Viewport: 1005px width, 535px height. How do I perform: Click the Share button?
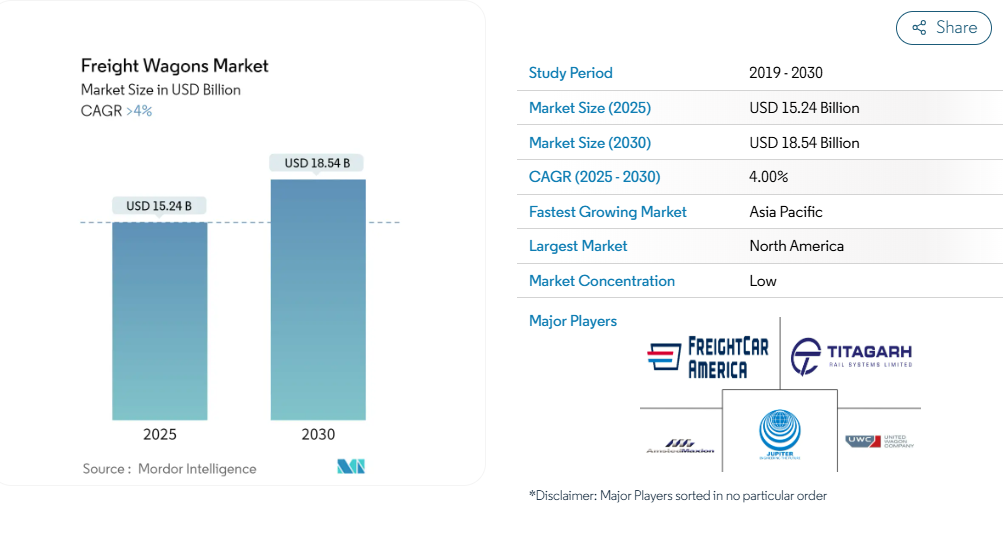coord(943,28)
